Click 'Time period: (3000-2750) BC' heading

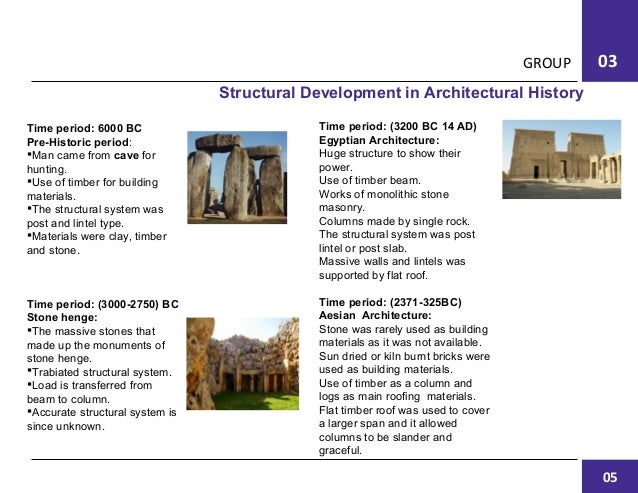(x=103, y=304)
